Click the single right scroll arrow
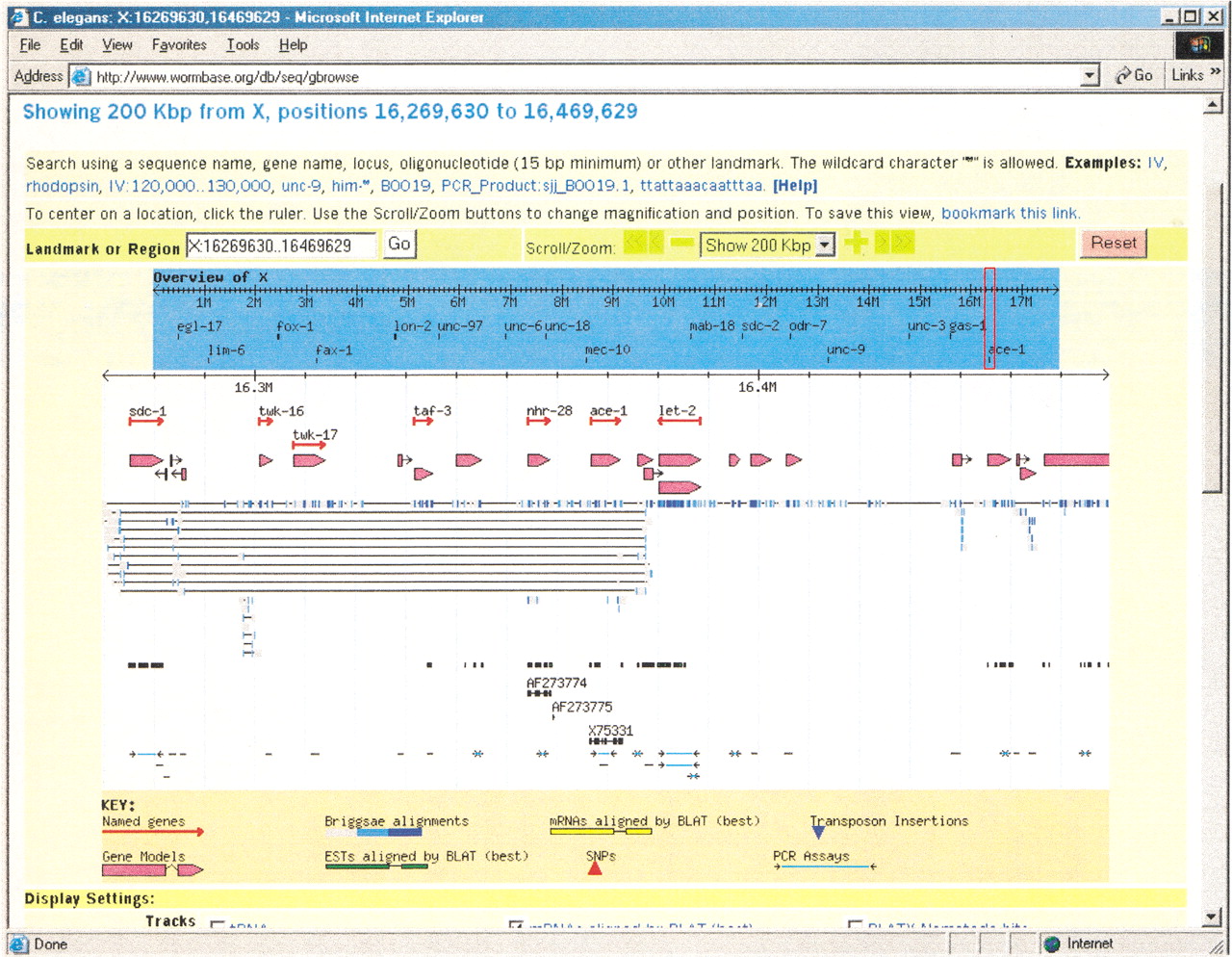 pos(881,244)
